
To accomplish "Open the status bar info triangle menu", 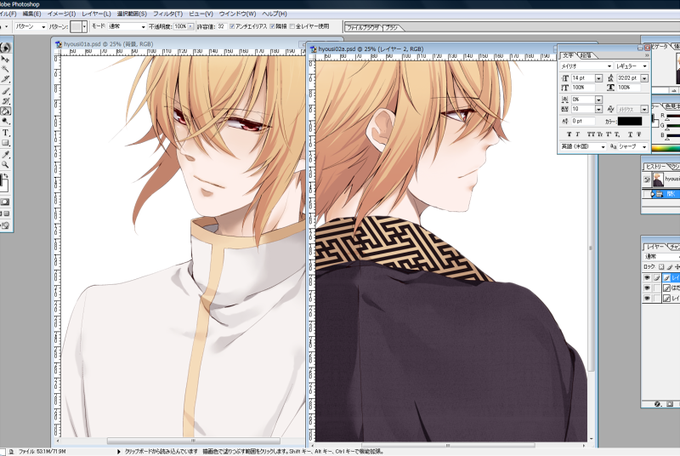I will pyautogui.click(x=118, y=451).
